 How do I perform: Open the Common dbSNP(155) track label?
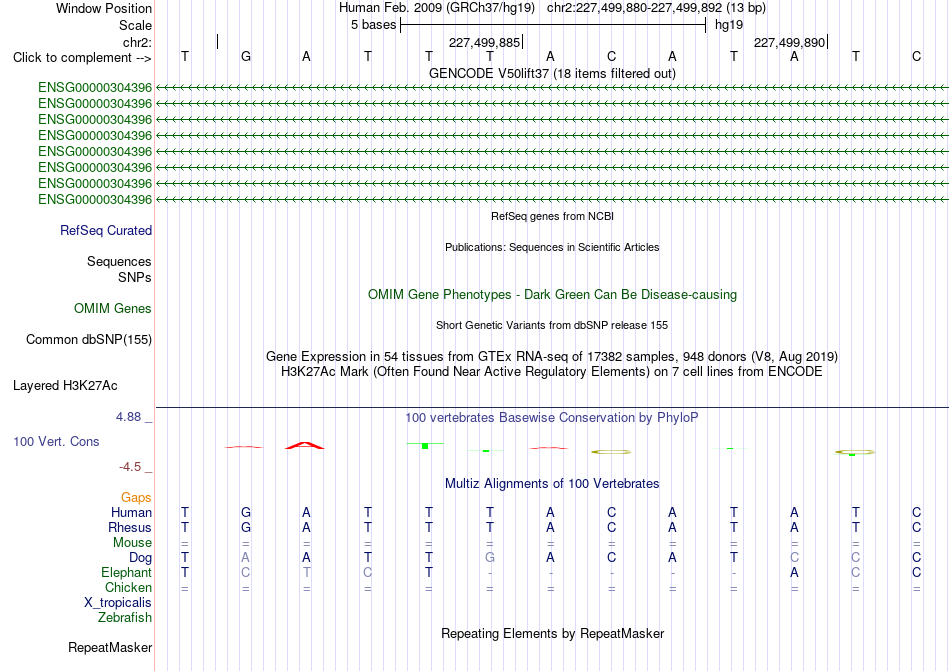click(x=88, y=340)
